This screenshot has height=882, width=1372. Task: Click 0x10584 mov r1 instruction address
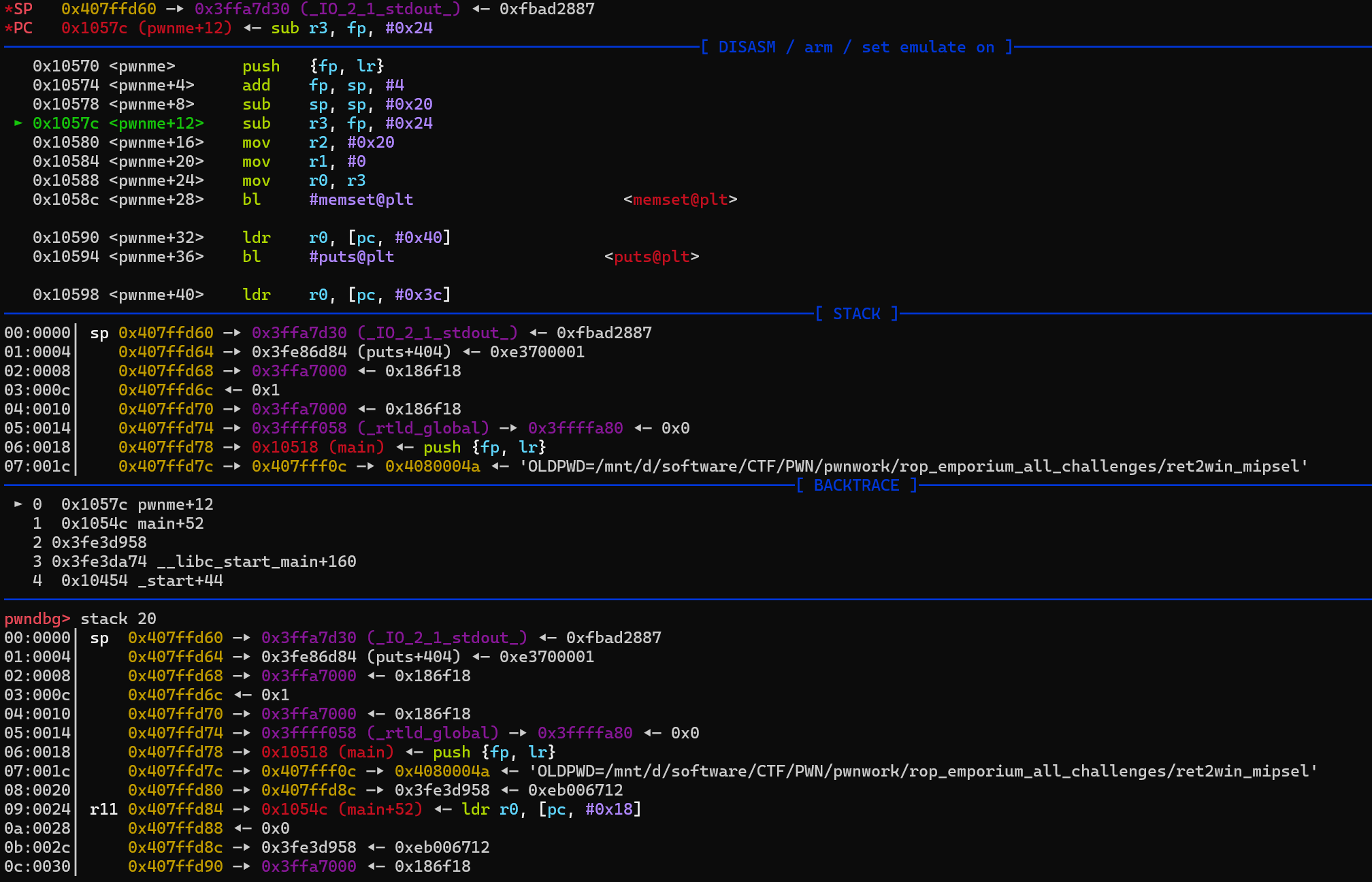click(x=66, y=161)
